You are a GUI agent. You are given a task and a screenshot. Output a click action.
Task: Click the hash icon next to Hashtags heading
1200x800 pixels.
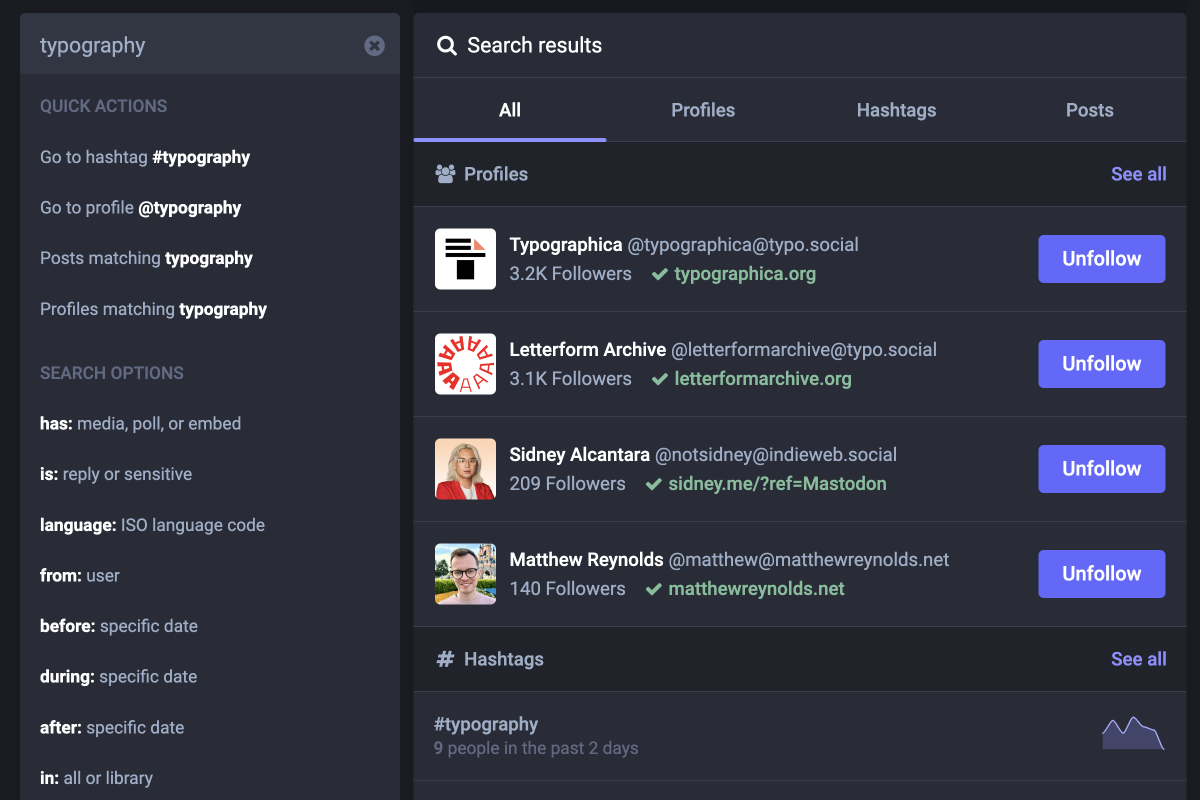(445, 659)
